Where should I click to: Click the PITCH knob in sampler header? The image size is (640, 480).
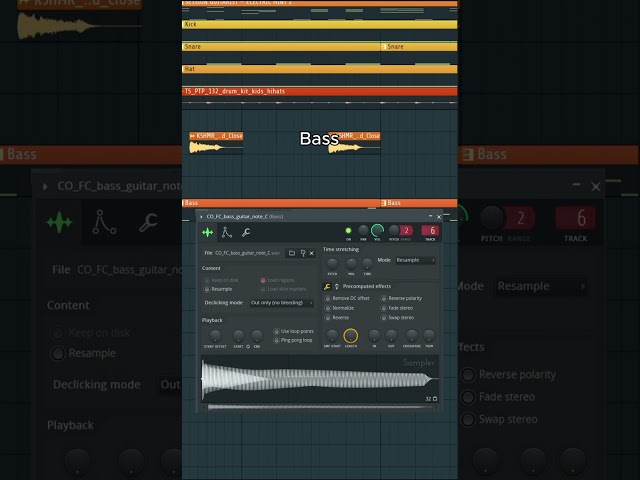[393, 231]
